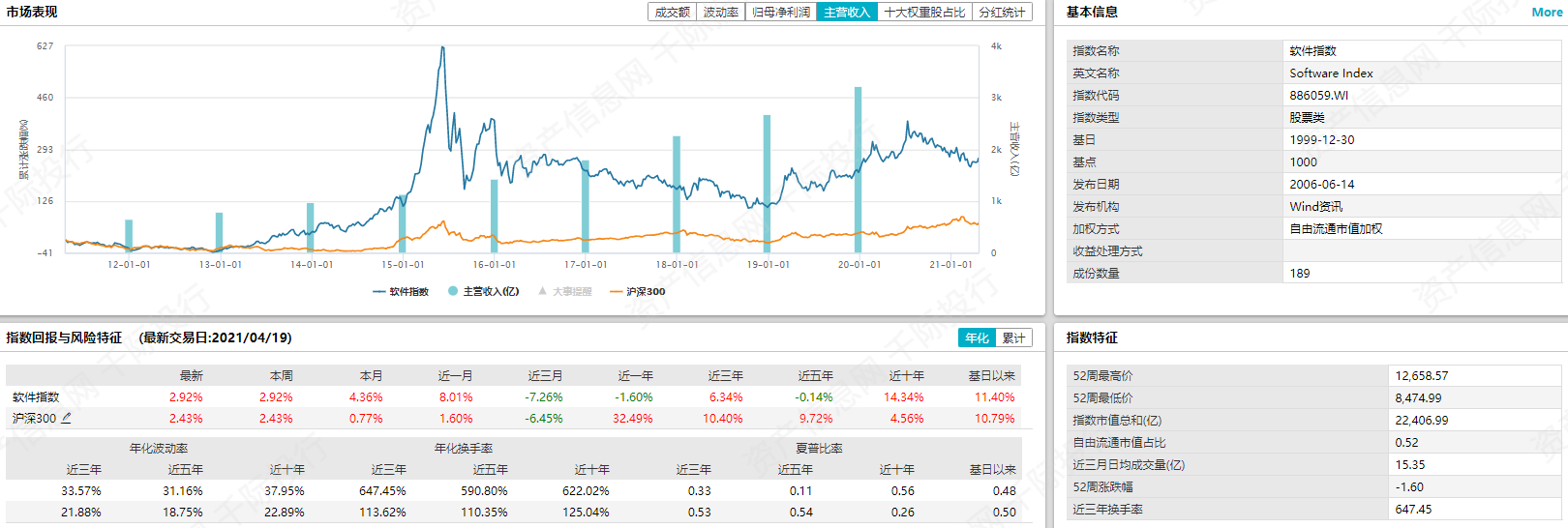Click the 52周最高价 value 12,658.57
Viewport: 1568px width, 528px height.
click(1421, 376)
